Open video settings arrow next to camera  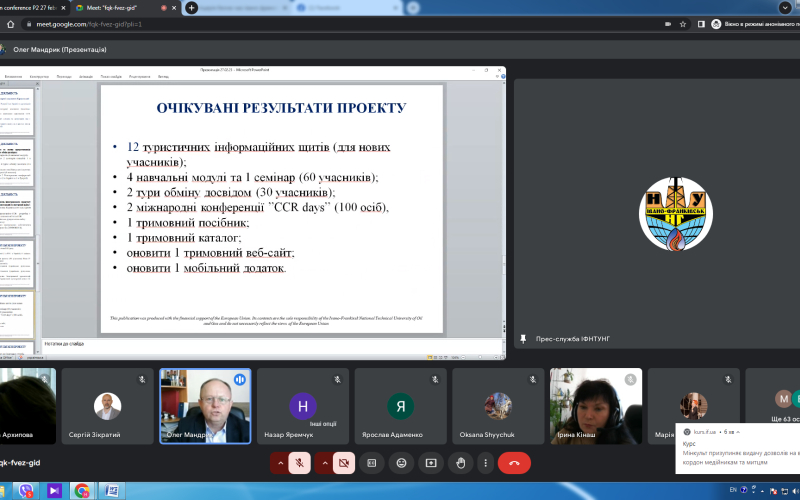point(324,463)
